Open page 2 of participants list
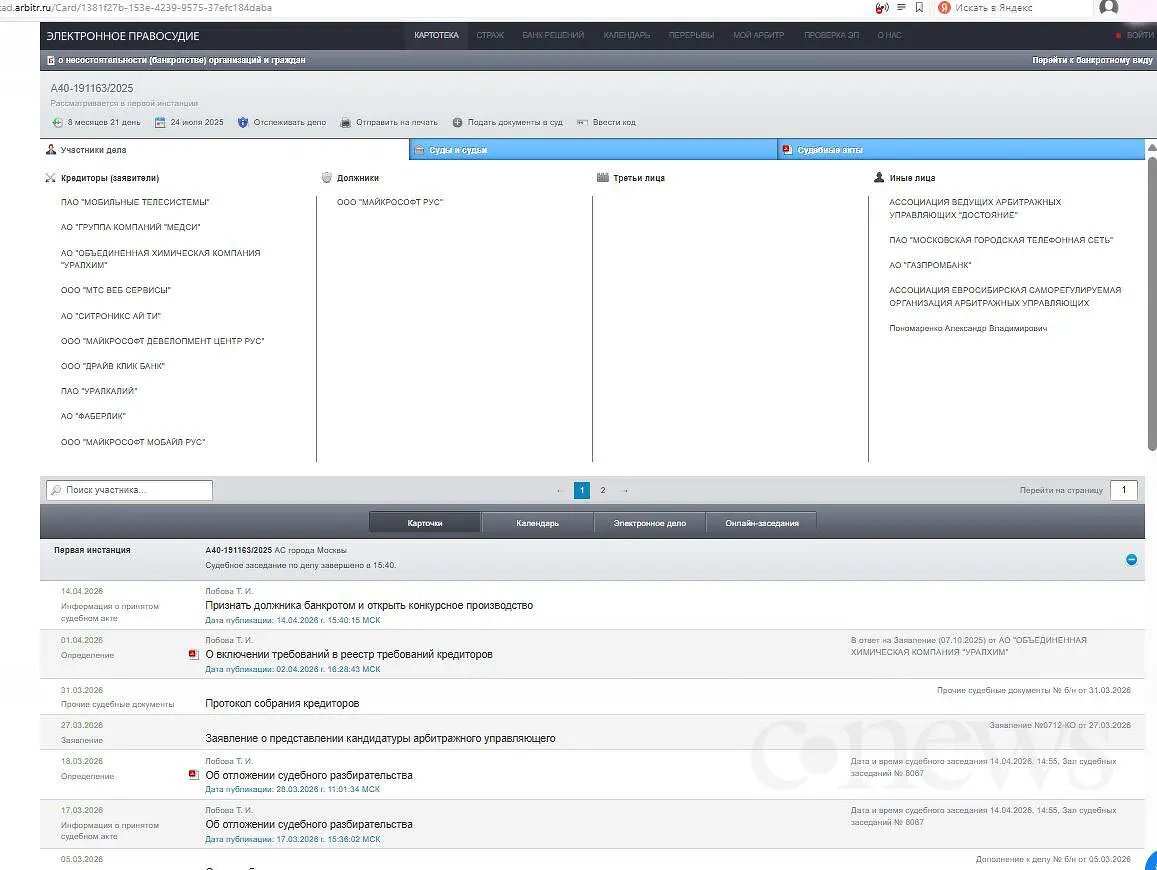 pos(602,490)
